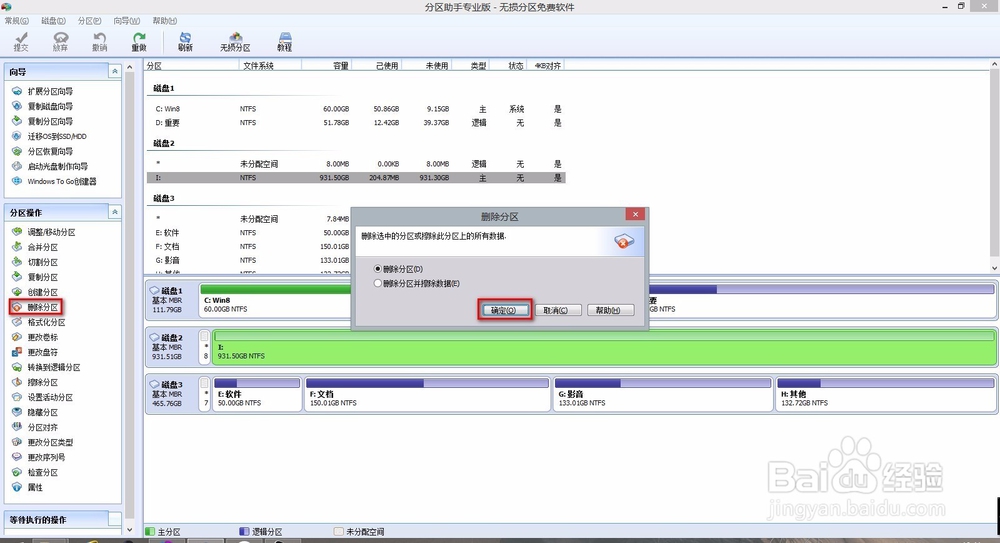Open the 常规(G) menu
This screenshot has width=1000, height=543.
[x=17, y=21]
